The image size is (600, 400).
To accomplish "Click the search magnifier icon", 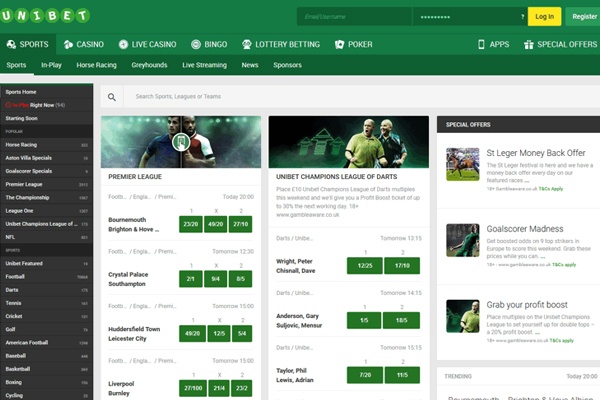I will tap(112, 97).
